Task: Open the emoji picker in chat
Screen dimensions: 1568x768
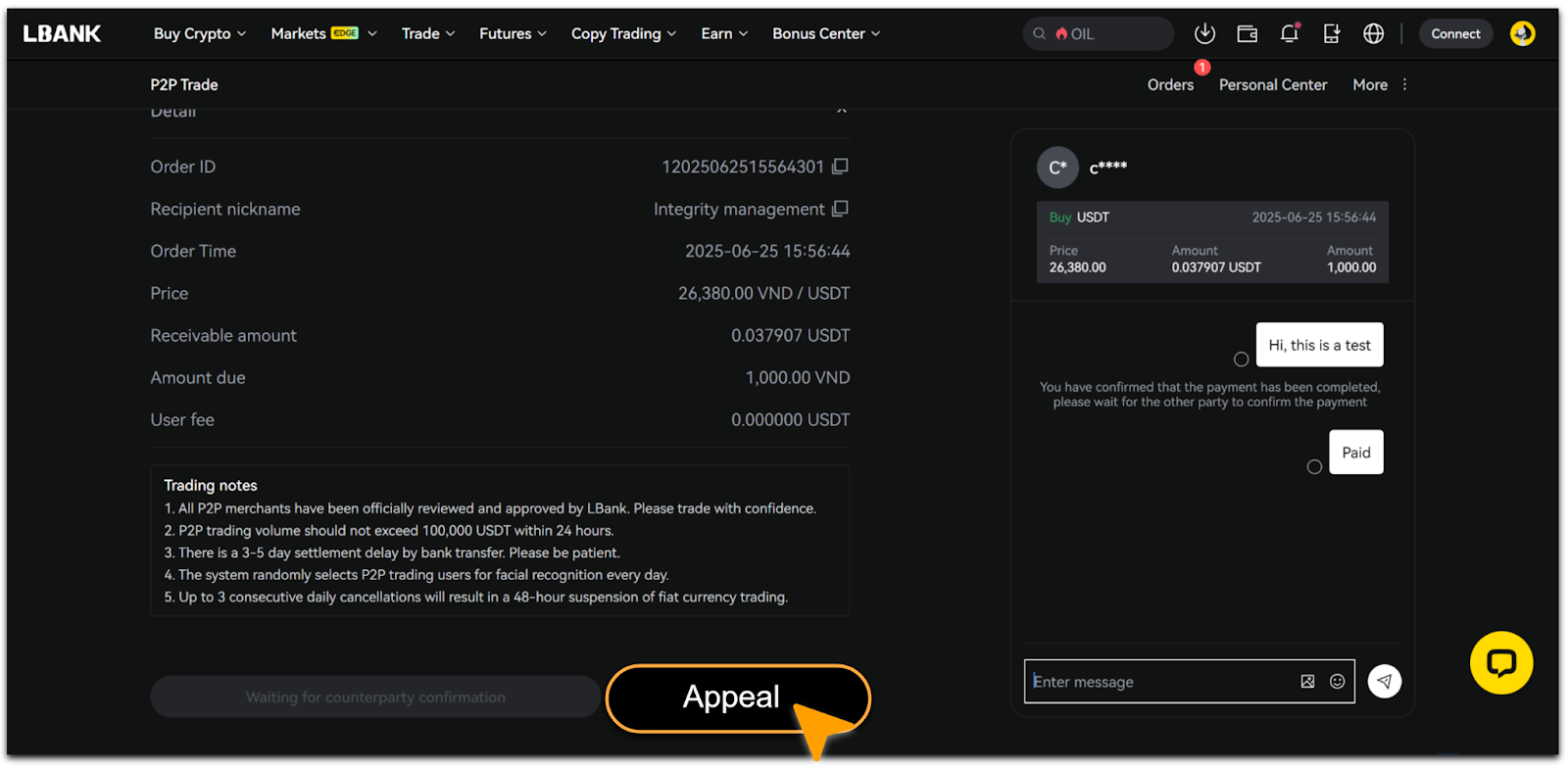Action: (x=1337, y=681)
